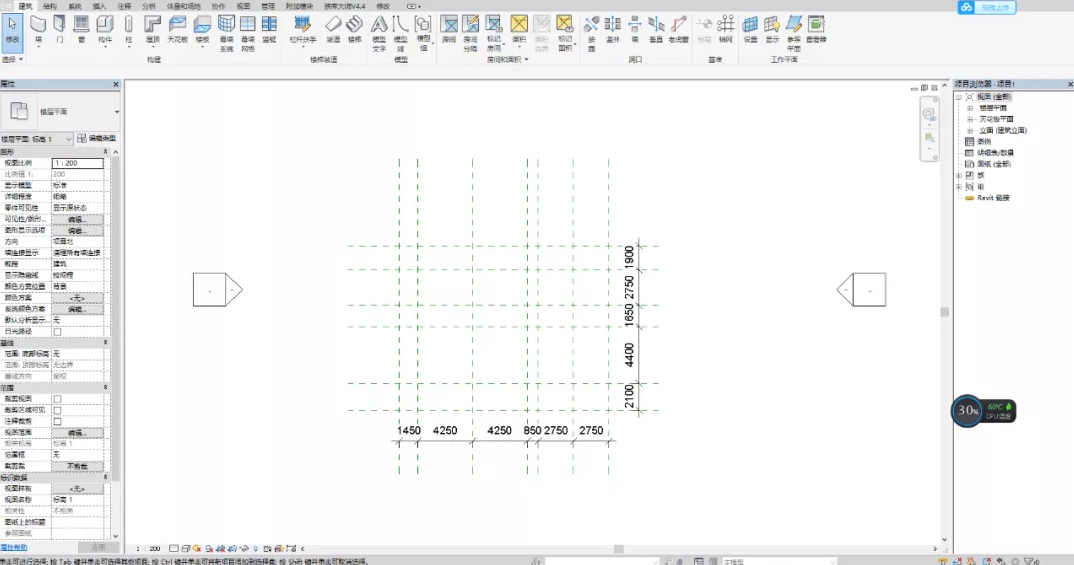Open the Insert (插入) ribbon tab
The width and height of the screenshot is (1074, 565).
pos(99,6)
